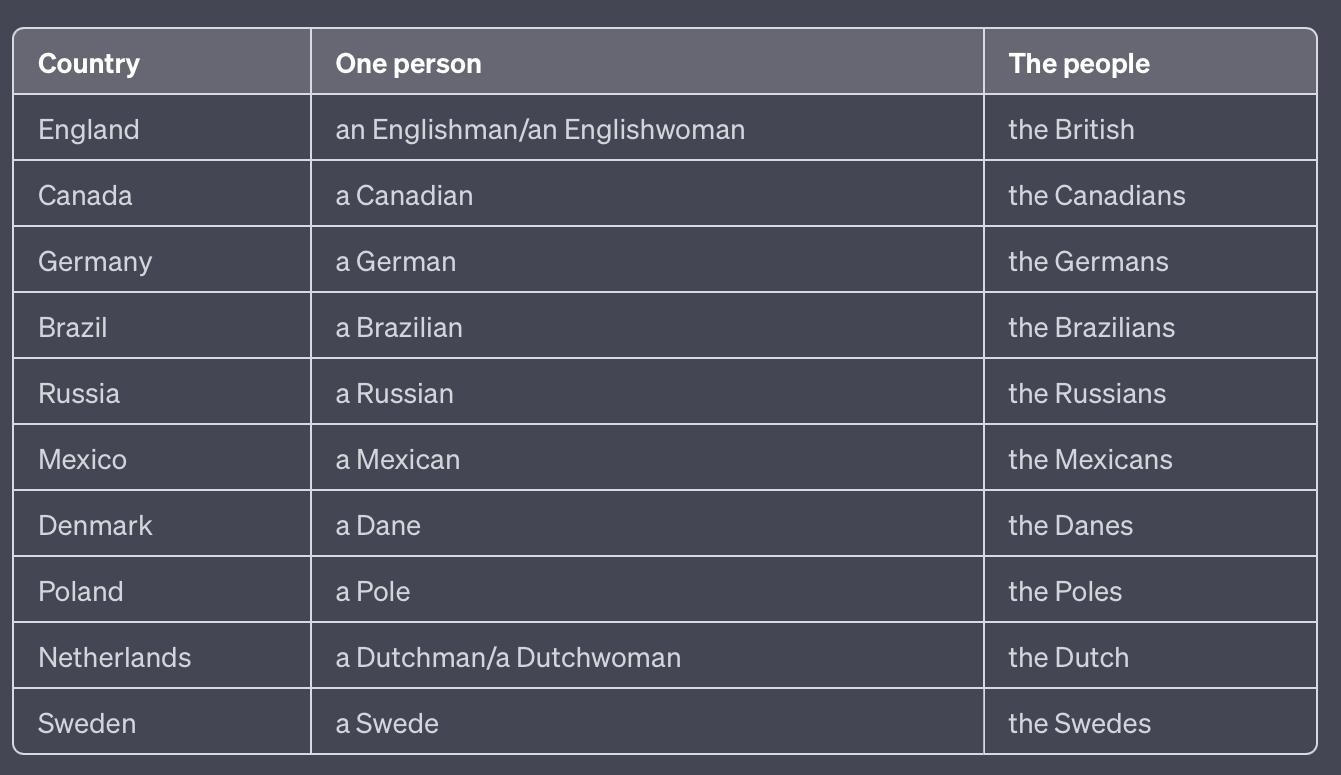Select the a German cell
Screen dimensions: 1341x775
647,260
